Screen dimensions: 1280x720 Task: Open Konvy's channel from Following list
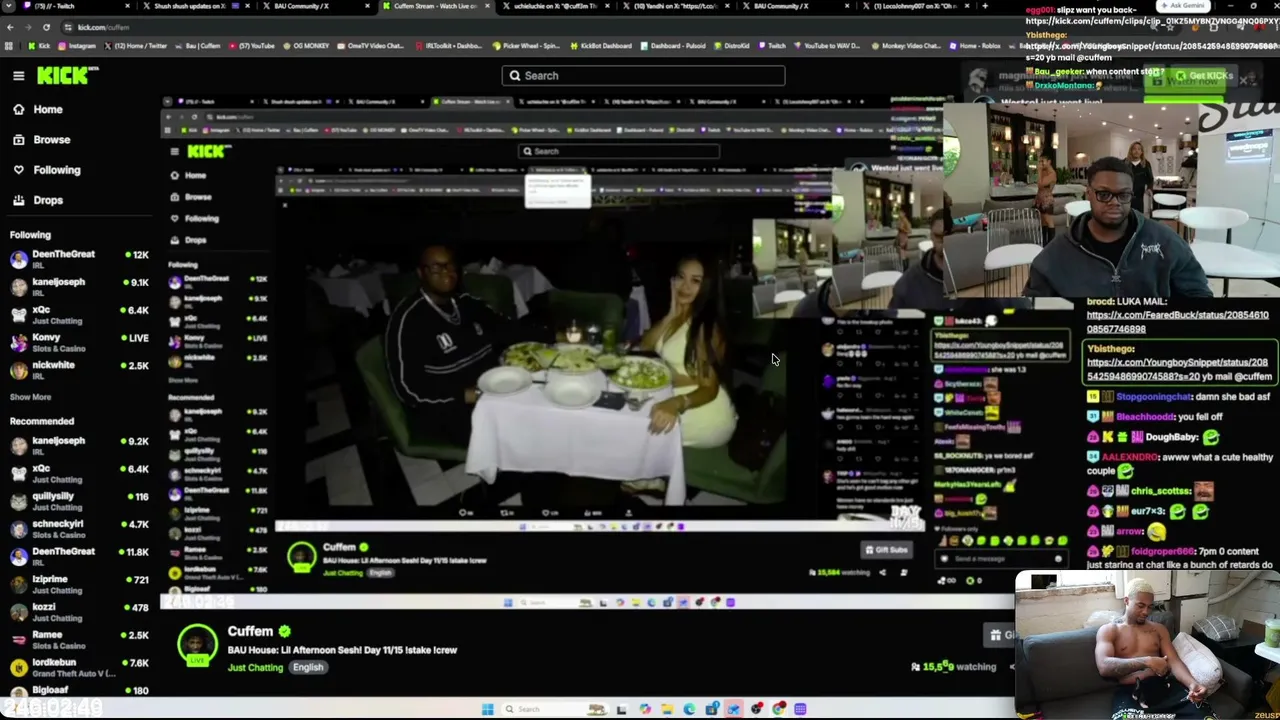point(79,344)
